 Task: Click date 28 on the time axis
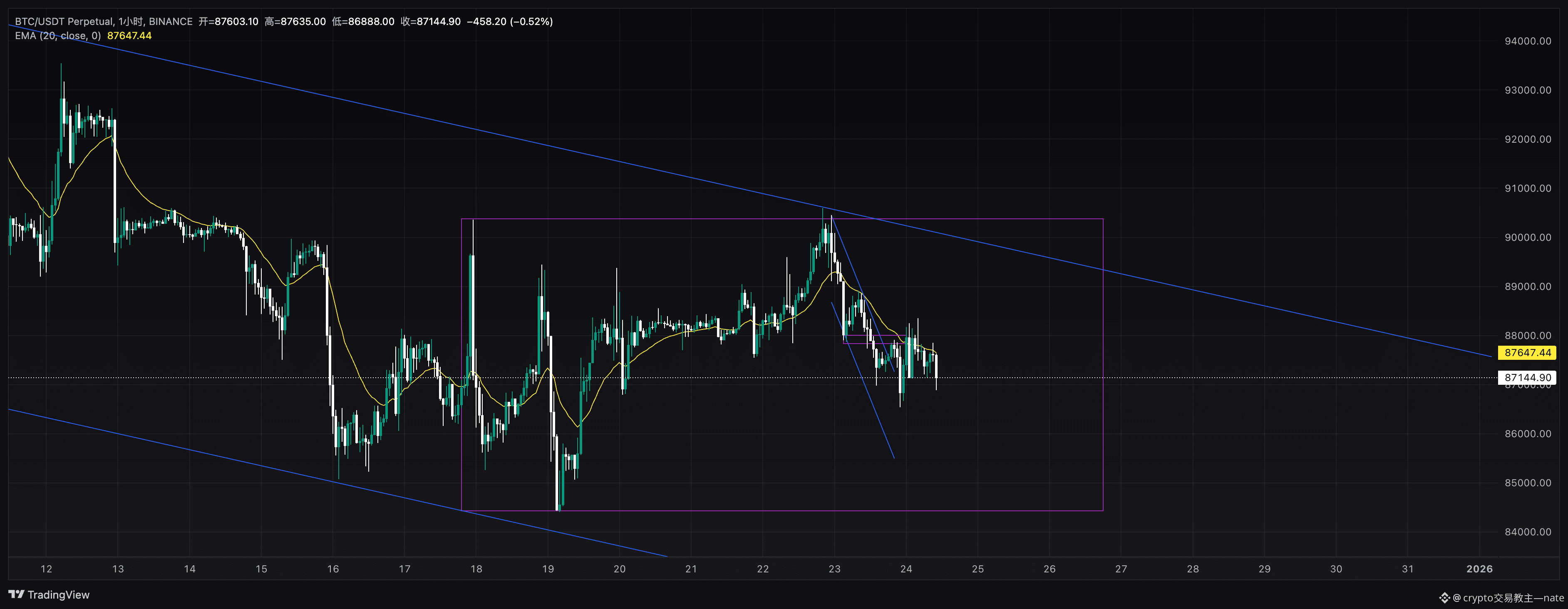[x=1193, y=569]
